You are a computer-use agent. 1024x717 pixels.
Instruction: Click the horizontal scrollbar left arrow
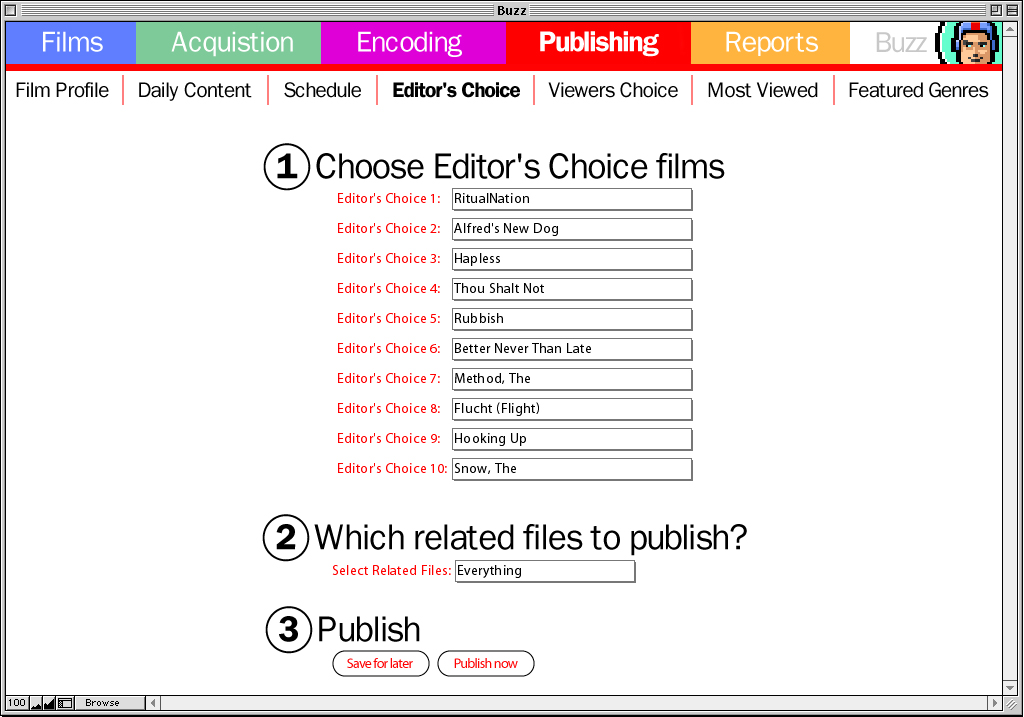coord(153,703)
